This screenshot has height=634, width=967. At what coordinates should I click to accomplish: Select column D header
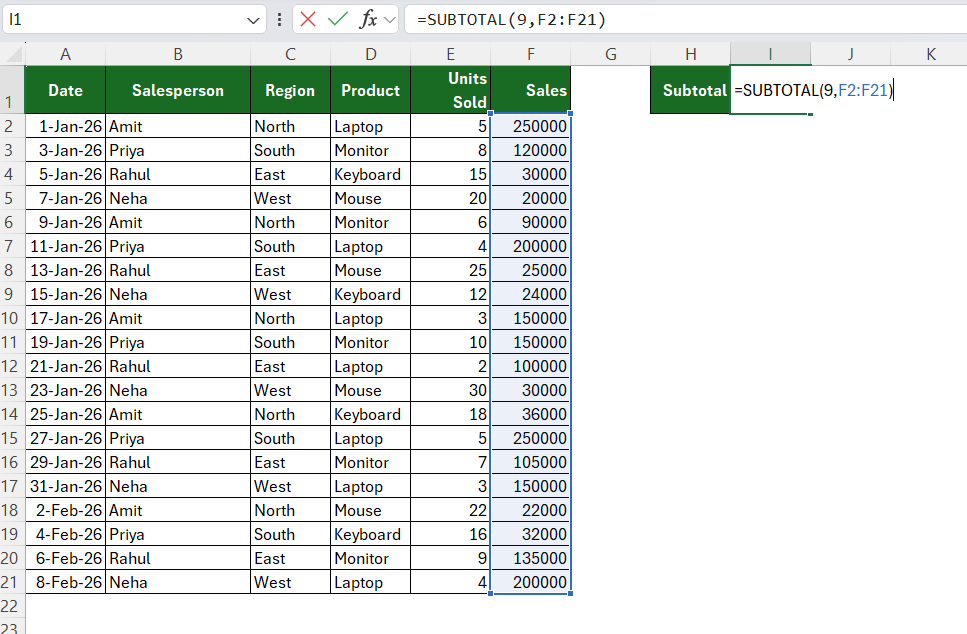click(x=371, y=54)
